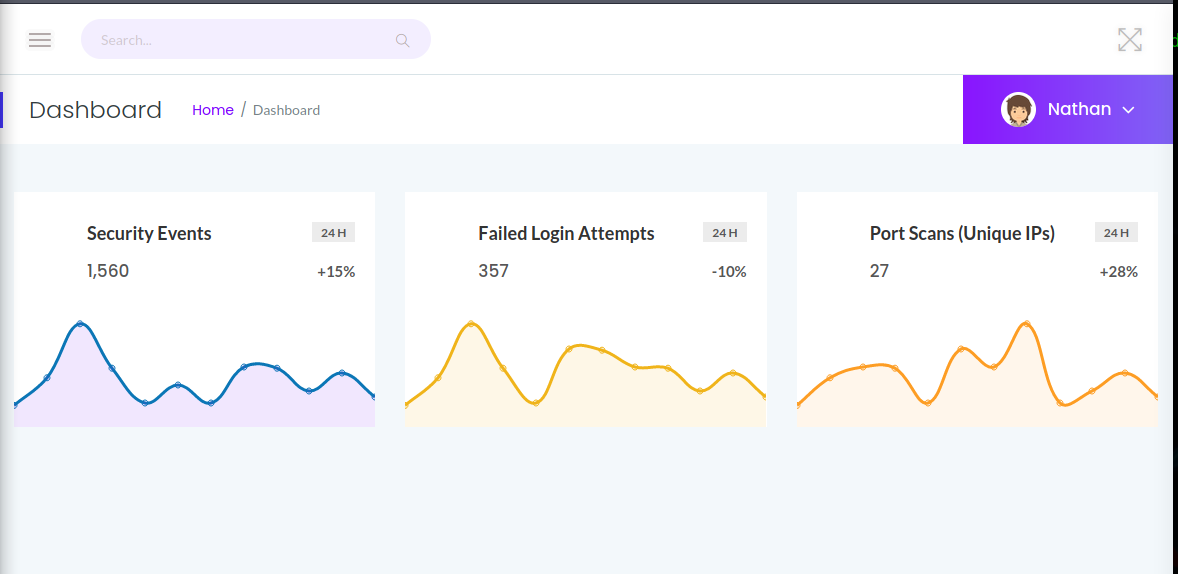The height and width of the screenshot is (574, 1178).
Task: Open the hamburger sidebar menu
Action: point(40,40)
